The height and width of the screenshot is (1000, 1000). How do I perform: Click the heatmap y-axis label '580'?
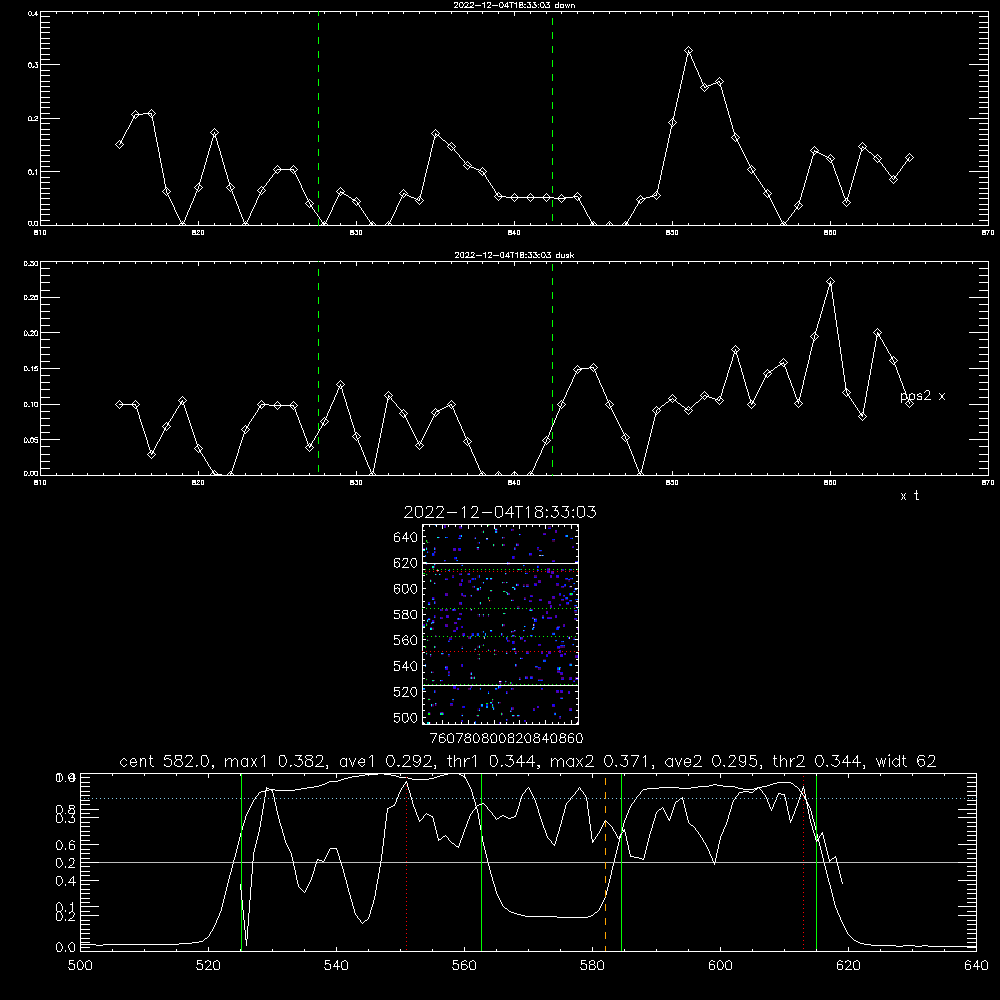point(405,615)
